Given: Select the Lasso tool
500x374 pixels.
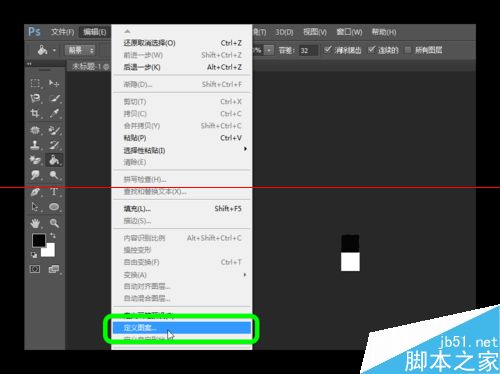Looking at the screenshot, I should [35, 98].
